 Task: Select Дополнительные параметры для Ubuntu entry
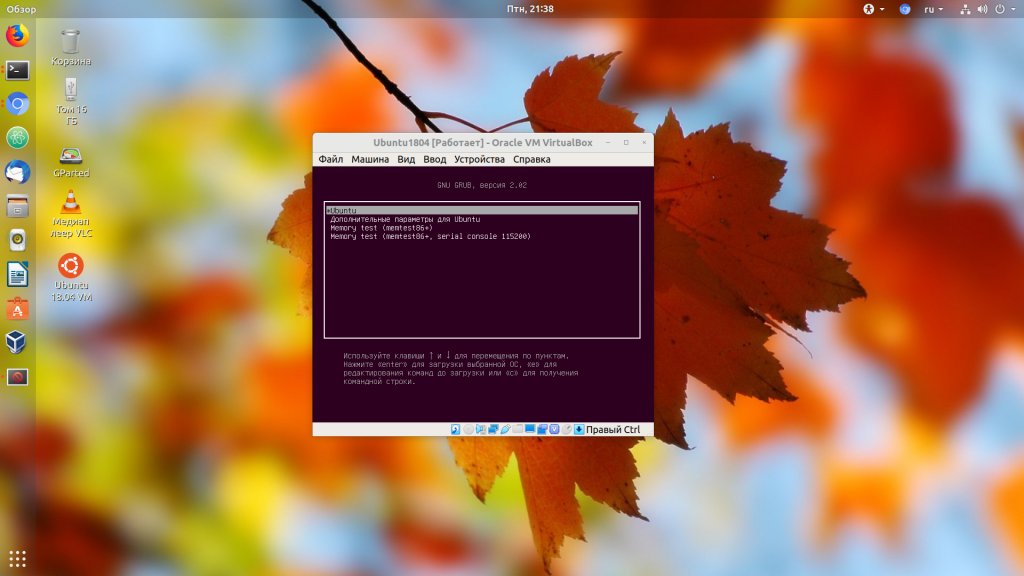pyautogui.click(x=406, y=219)
